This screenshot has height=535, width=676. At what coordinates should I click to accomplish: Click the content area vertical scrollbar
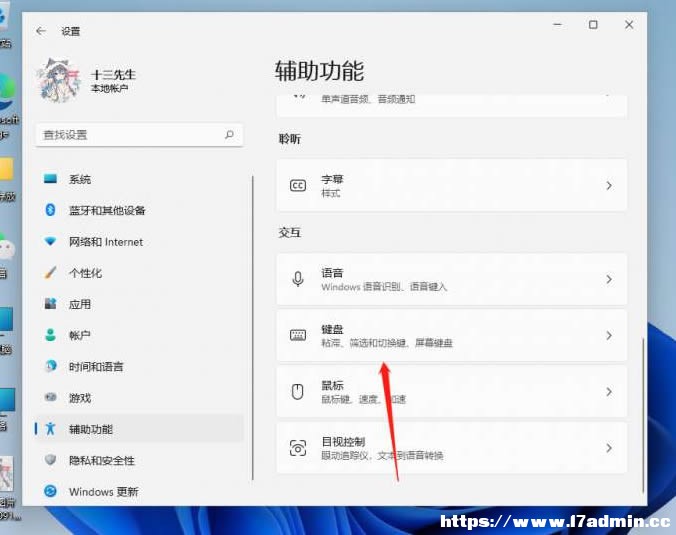642,415
